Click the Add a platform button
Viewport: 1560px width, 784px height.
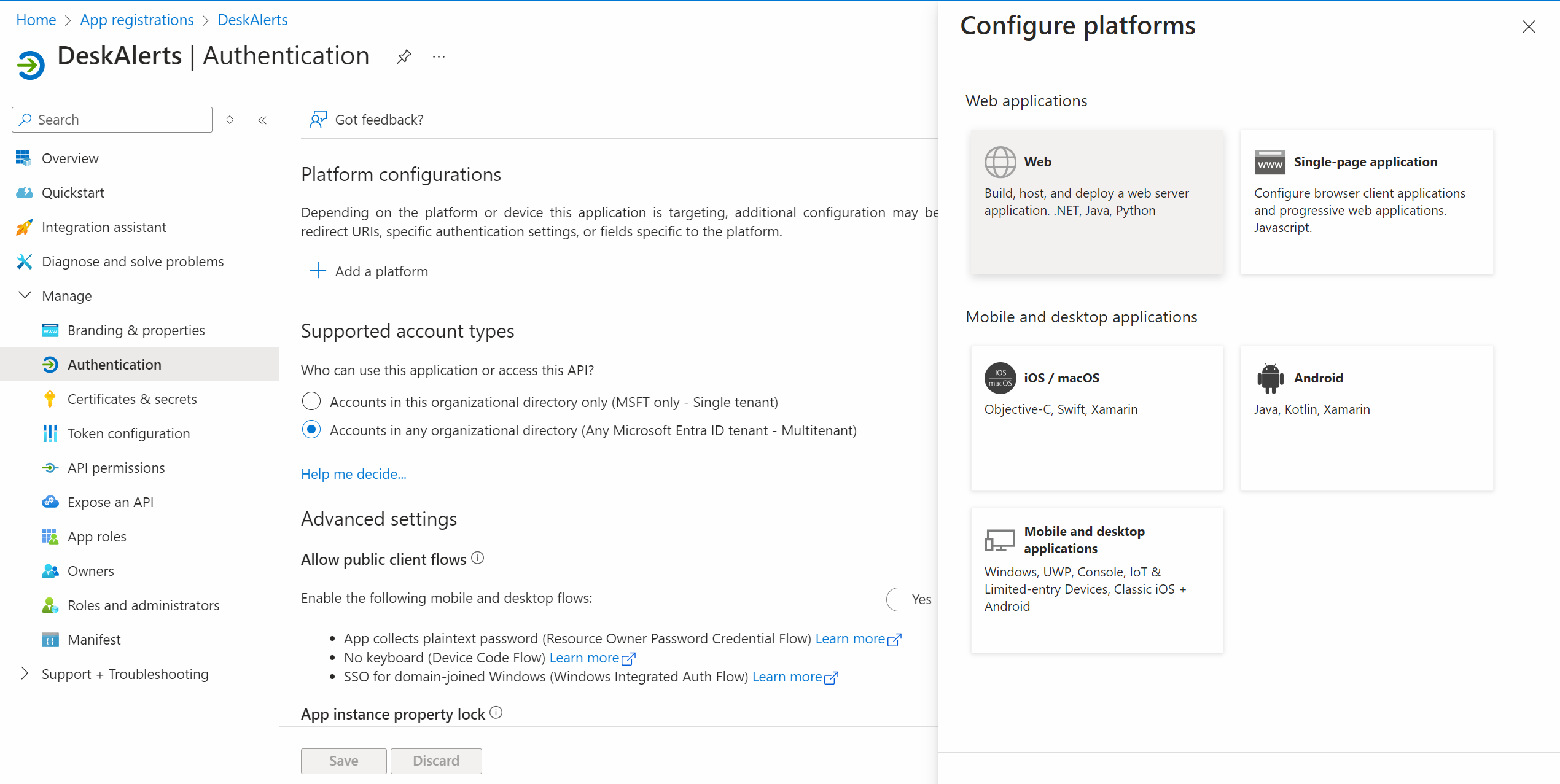(369, 271)
